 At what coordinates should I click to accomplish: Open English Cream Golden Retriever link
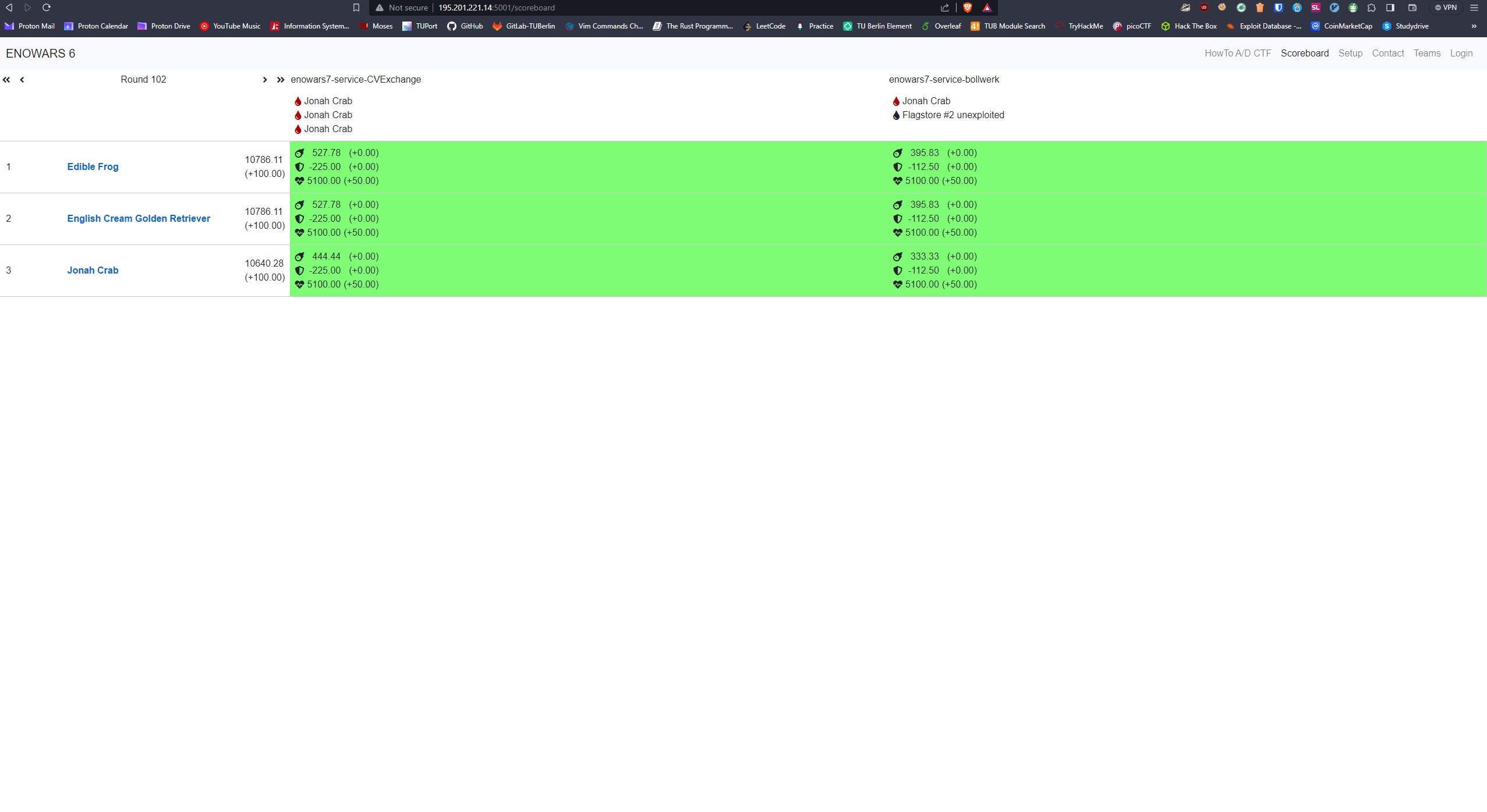click(x=139, y=218)
